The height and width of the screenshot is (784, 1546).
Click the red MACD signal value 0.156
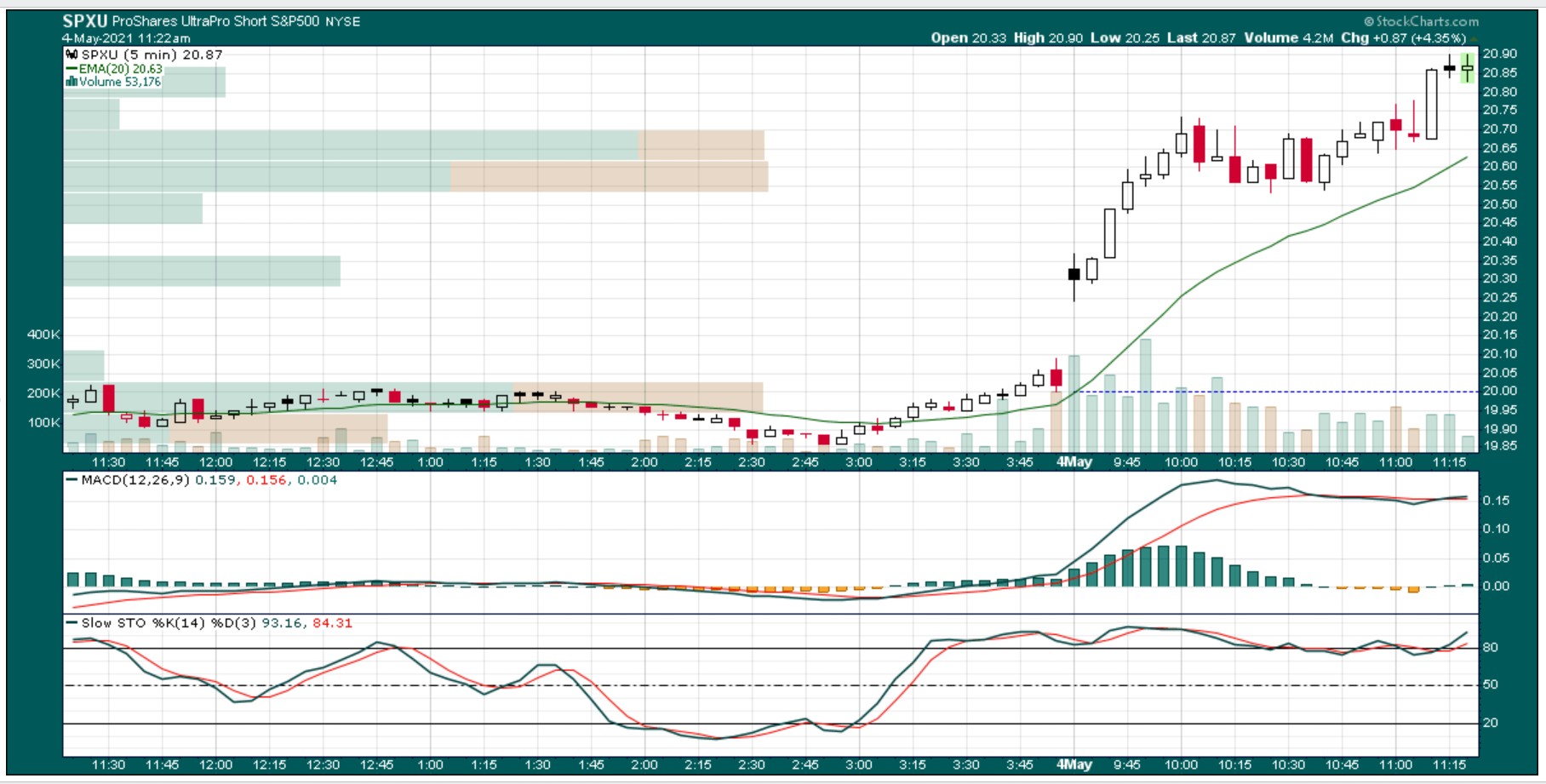(266, 480)
